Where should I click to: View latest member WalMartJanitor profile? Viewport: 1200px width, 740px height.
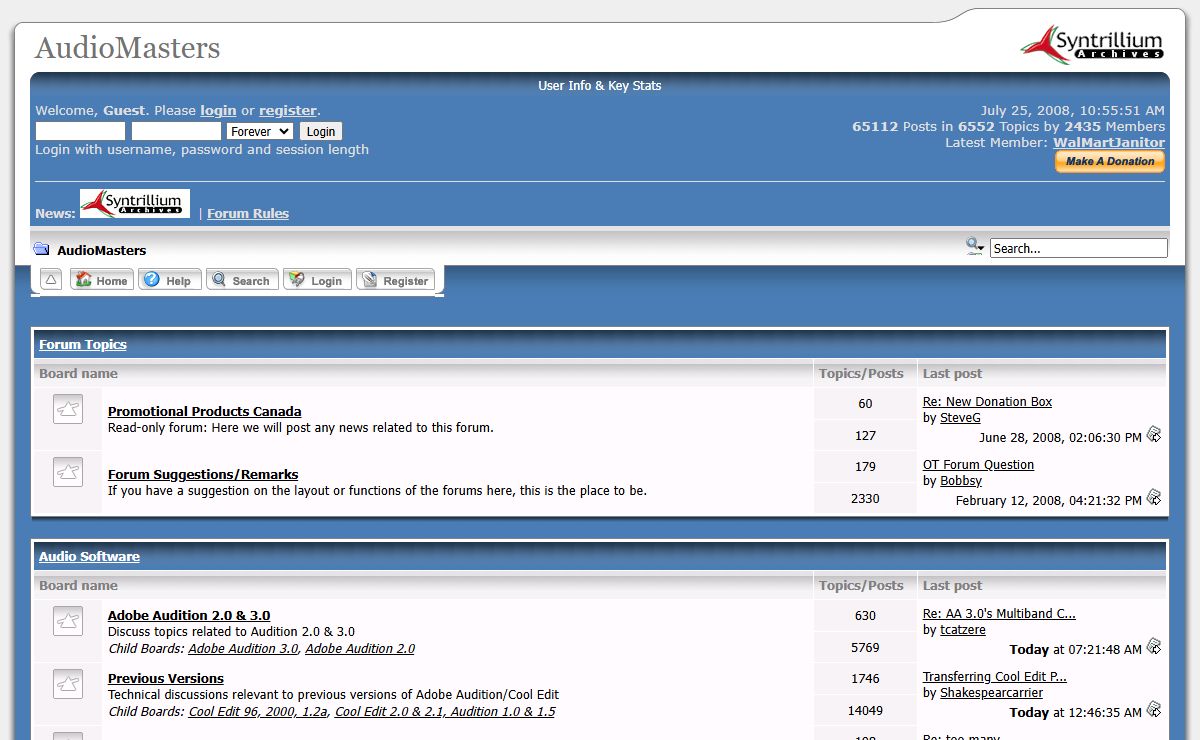1109,143
